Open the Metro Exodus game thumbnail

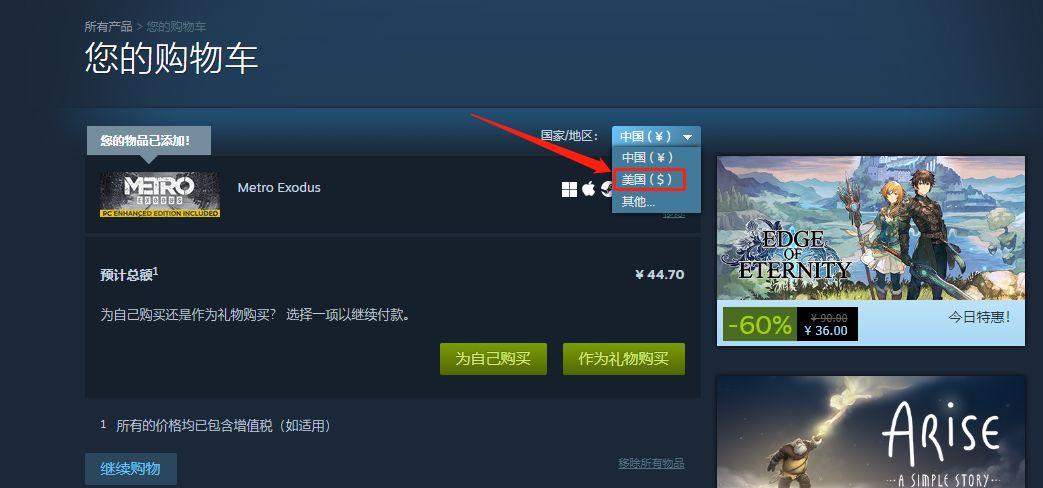coord(160,194)
